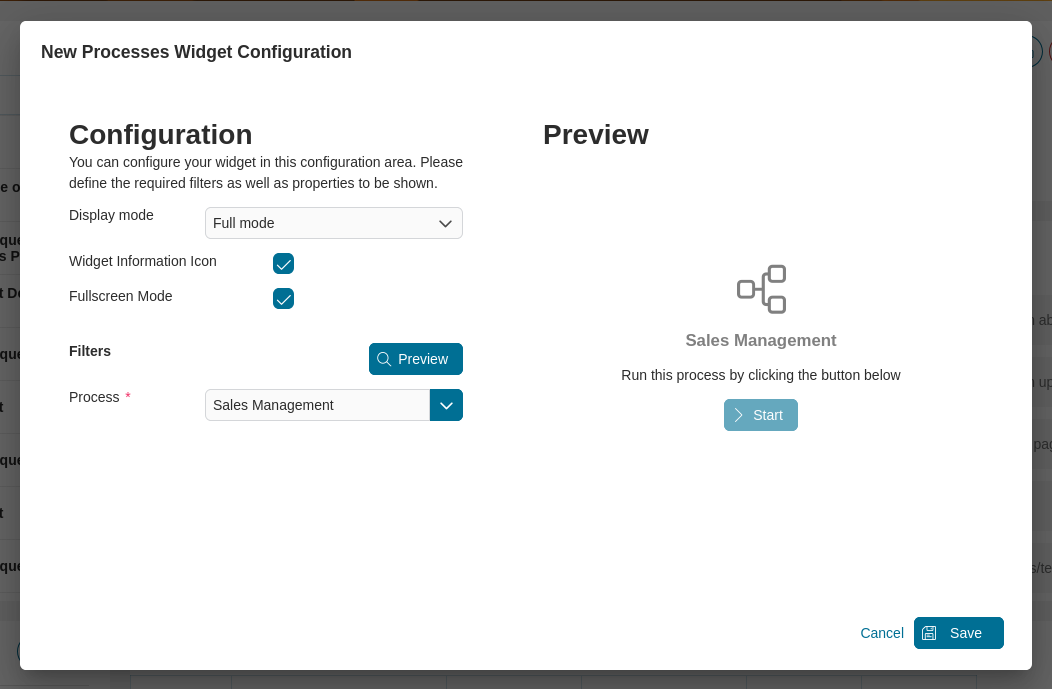Click the floppy disk icon on the Save button
The height and width of the screenshot is (689, 1052).
(x=930, y=632)
